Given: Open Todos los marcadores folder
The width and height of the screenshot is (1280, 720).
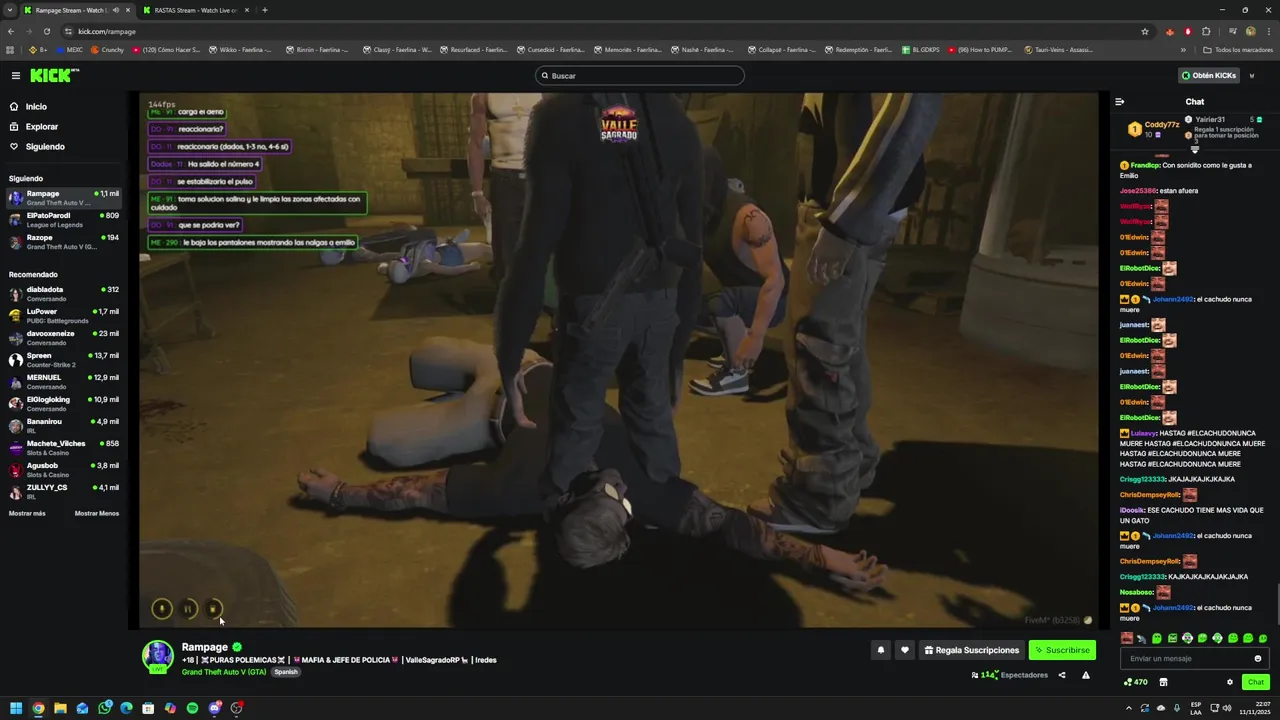Looking at the screenshot, I should 1238,49.
